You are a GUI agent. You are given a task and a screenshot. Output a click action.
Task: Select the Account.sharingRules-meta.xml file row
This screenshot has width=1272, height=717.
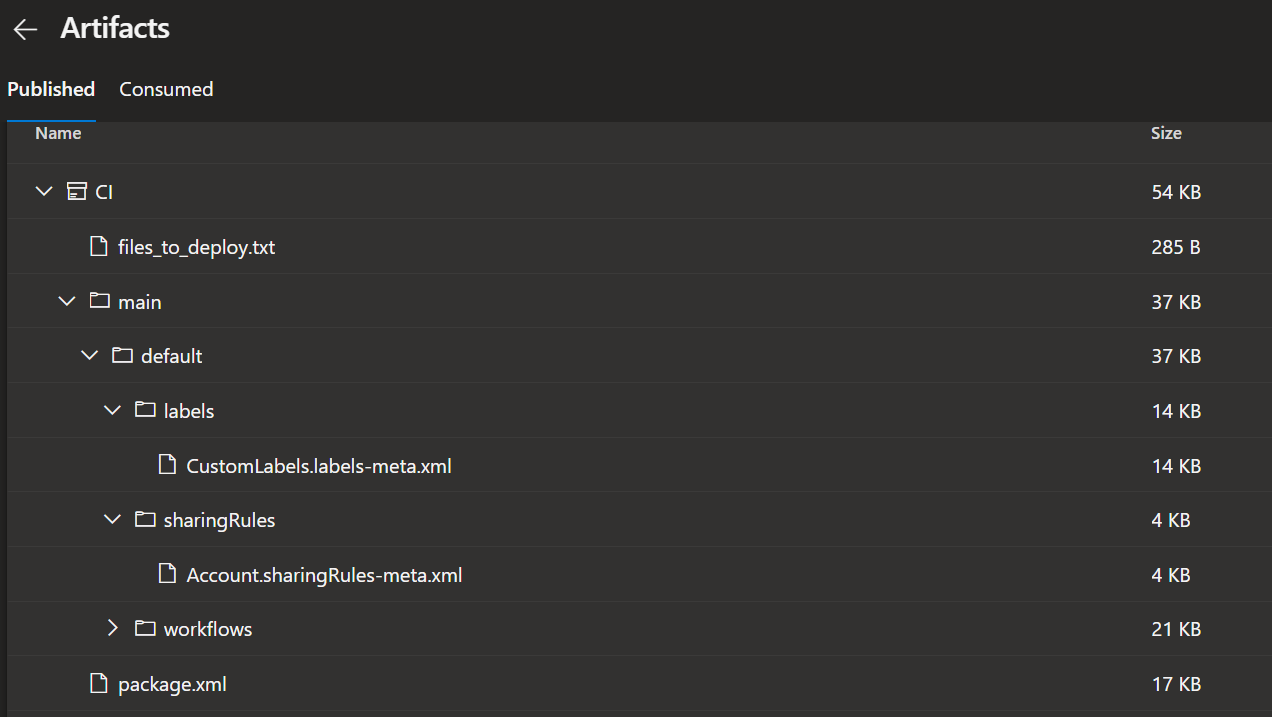point(325,574)
